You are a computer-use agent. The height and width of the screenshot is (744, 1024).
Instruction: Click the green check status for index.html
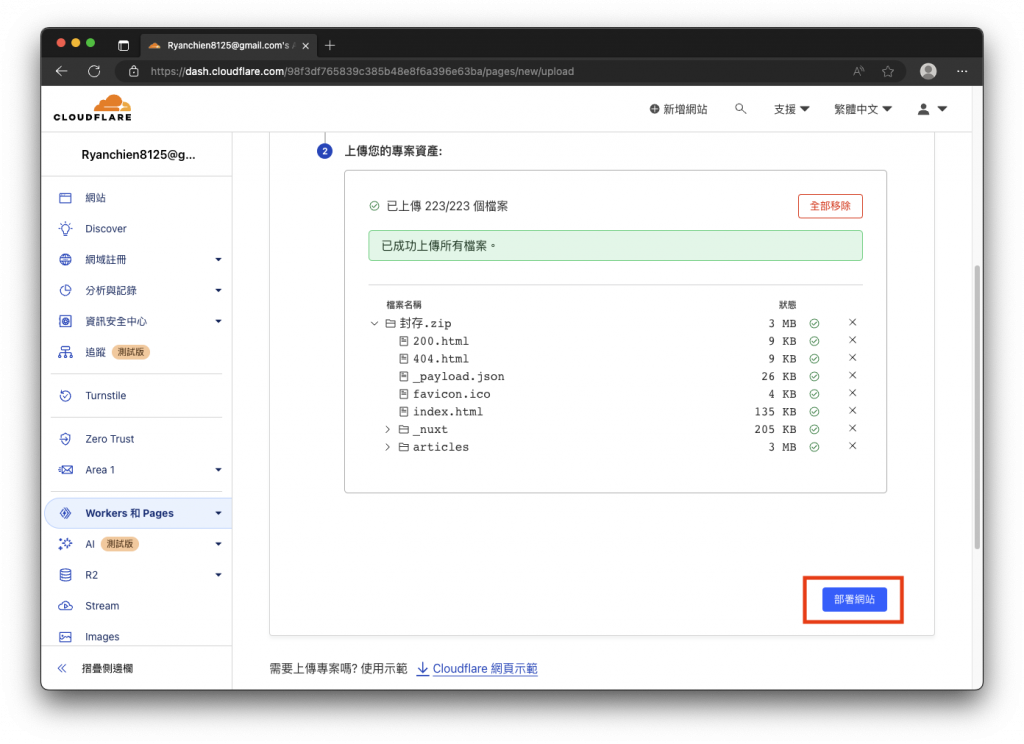click(814, 412)
